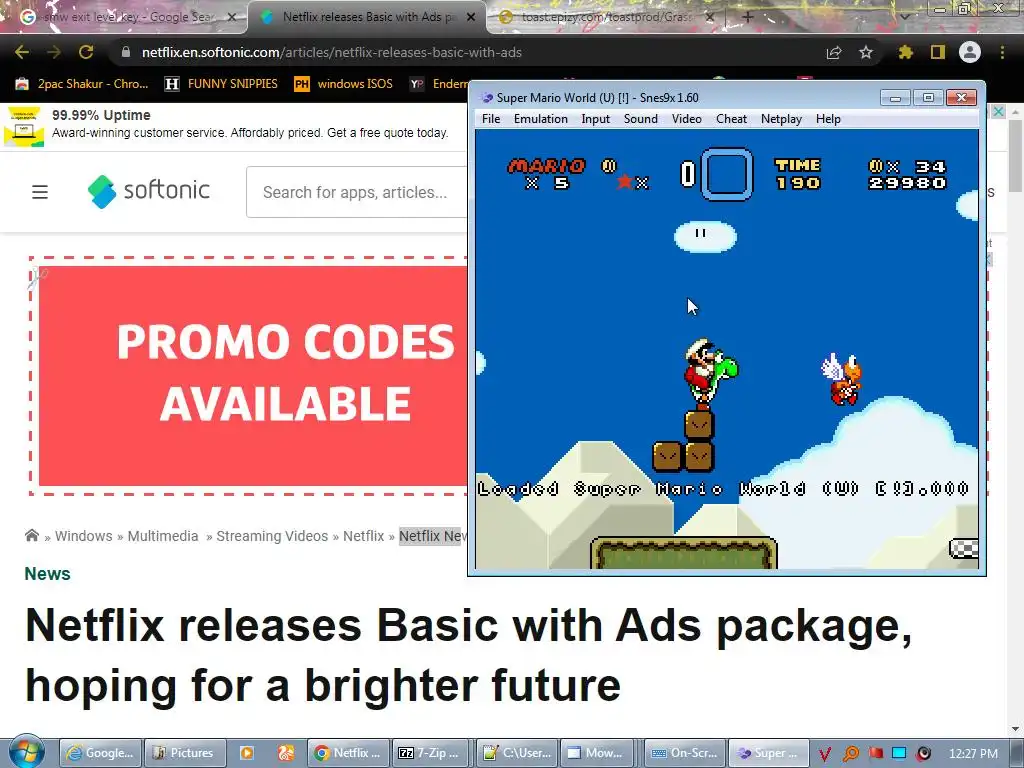Open Chrome extensions puzzle icon
Image resolution: width=1024 pixels, height=768 pixels.
point(905,52)
